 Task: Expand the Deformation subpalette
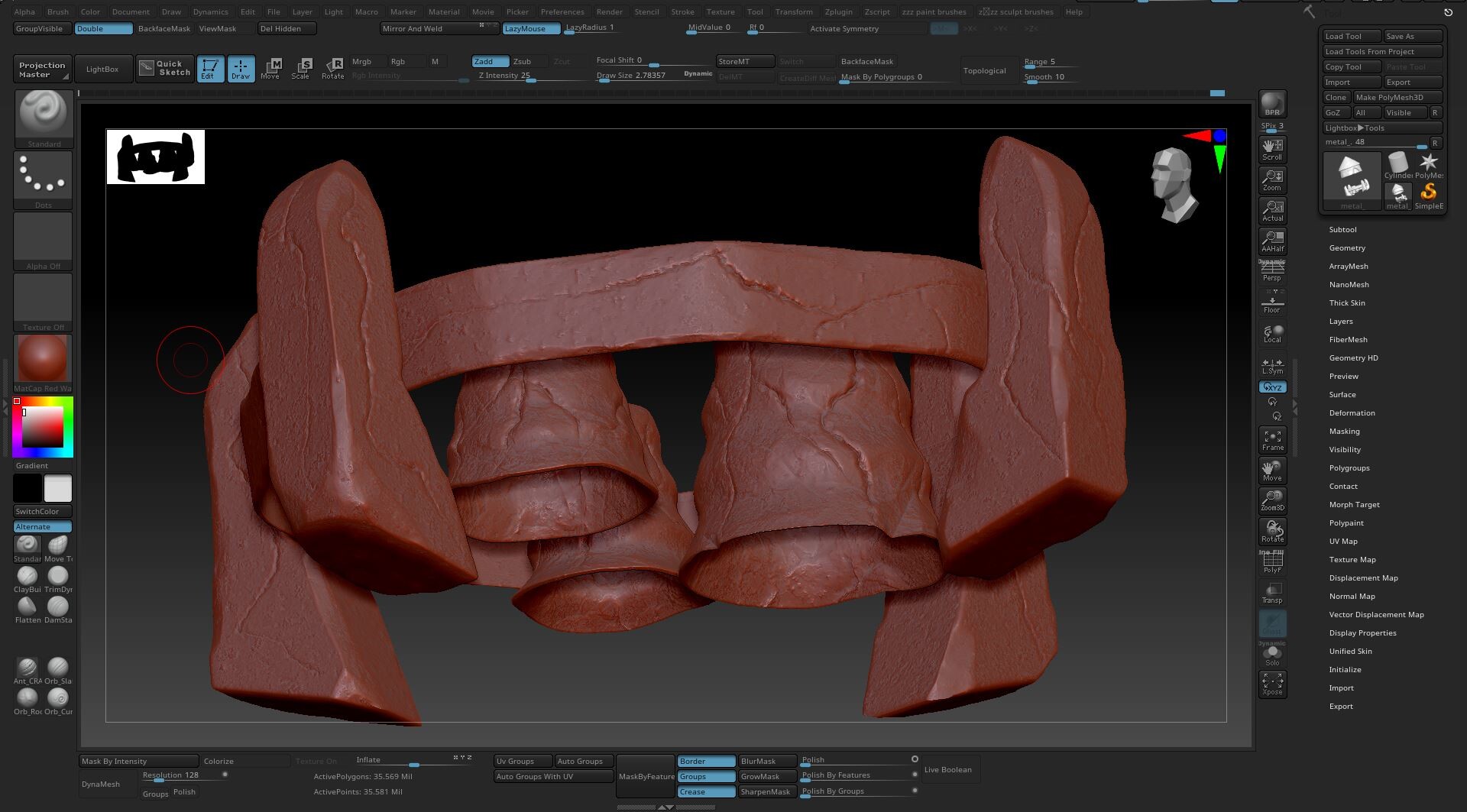[x=1352, y=413]
